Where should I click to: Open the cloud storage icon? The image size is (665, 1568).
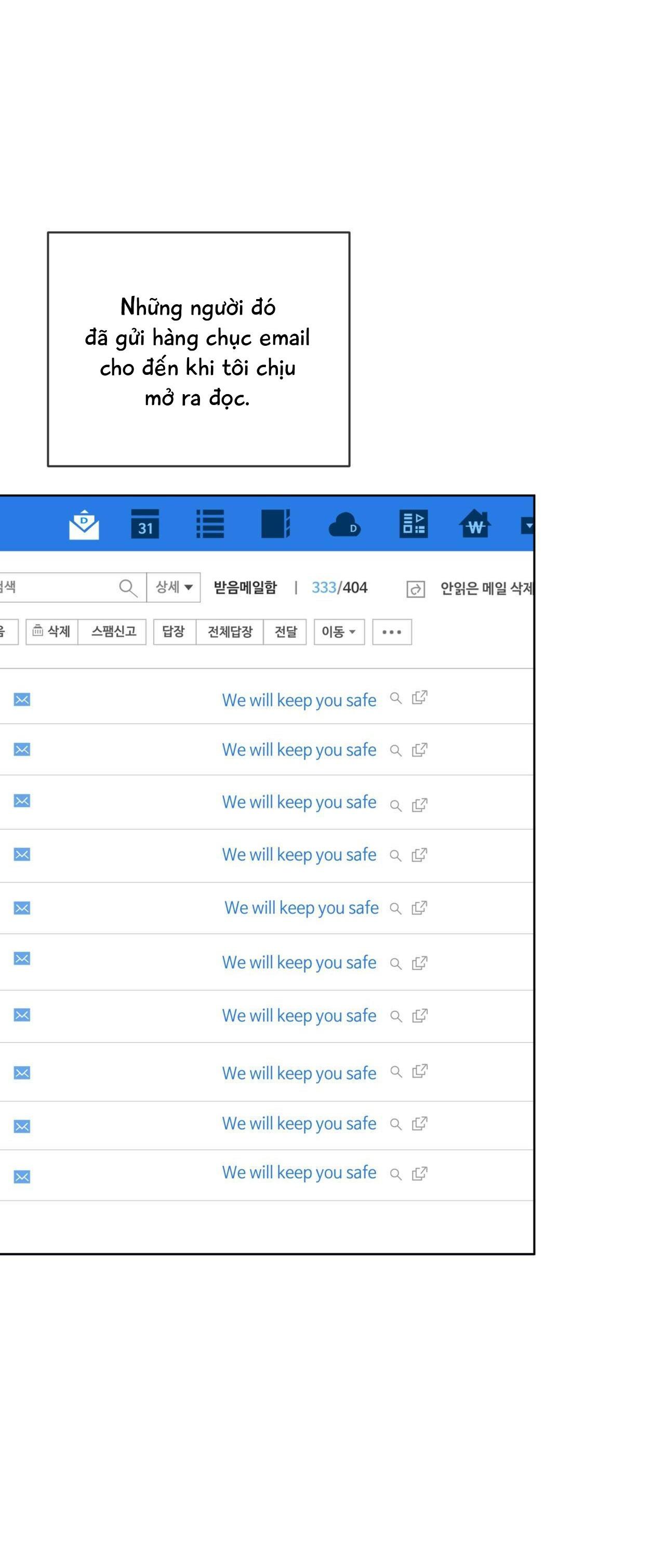pyautogui.click(x=344, y=525)
